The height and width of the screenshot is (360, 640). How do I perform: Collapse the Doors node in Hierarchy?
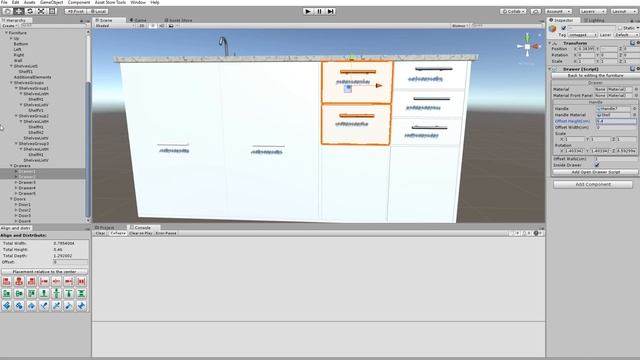click(x=11, y=199)
